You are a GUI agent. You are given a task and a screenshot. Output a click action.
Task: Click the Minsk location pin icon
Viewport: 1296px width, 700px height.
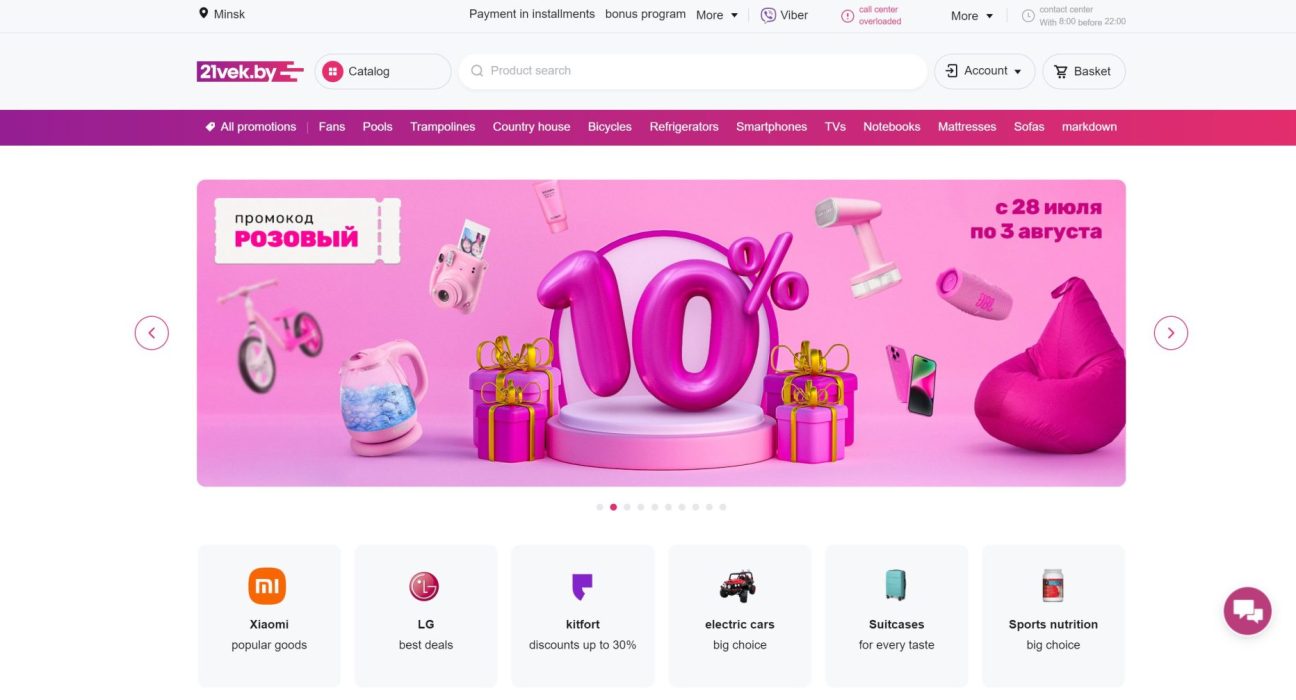click(x=204, y=14)
